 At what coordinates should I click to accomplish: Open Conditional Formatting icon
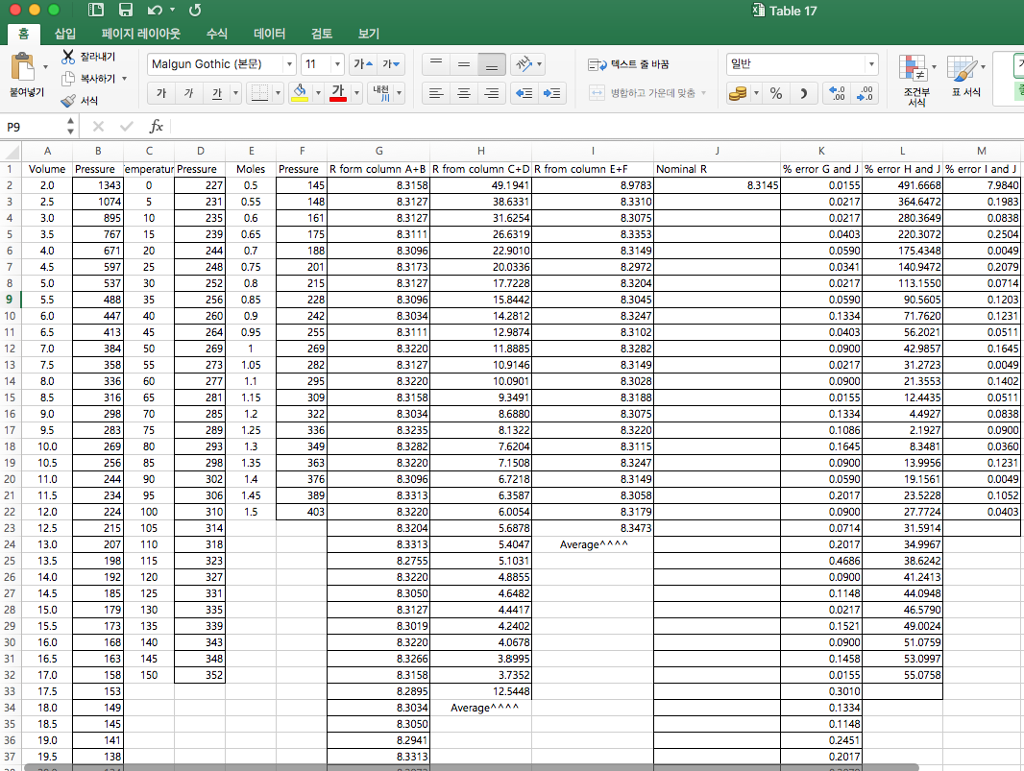(912, 69)
